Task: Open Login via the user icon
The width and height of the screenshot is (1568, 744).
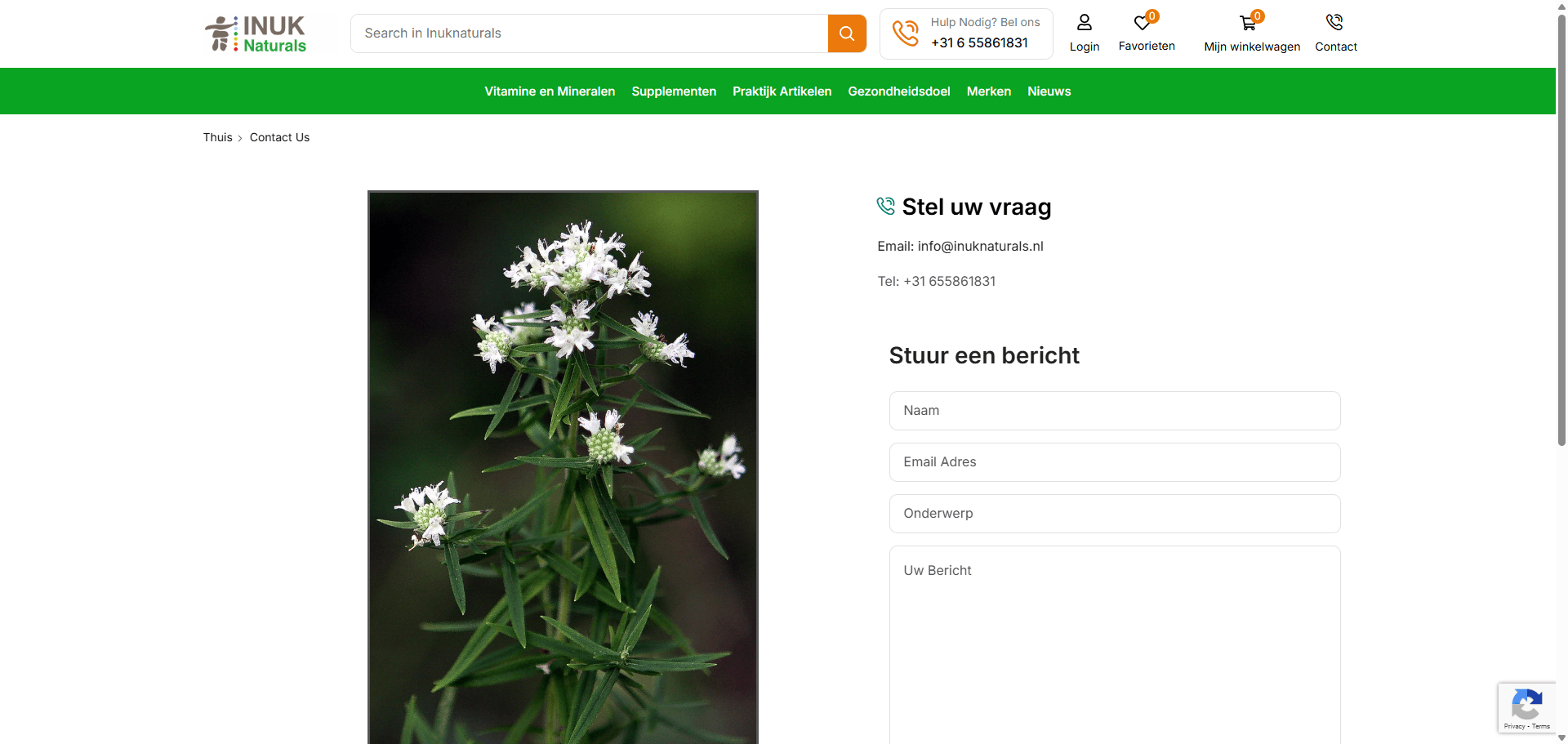Action: tap(1084, 23)
